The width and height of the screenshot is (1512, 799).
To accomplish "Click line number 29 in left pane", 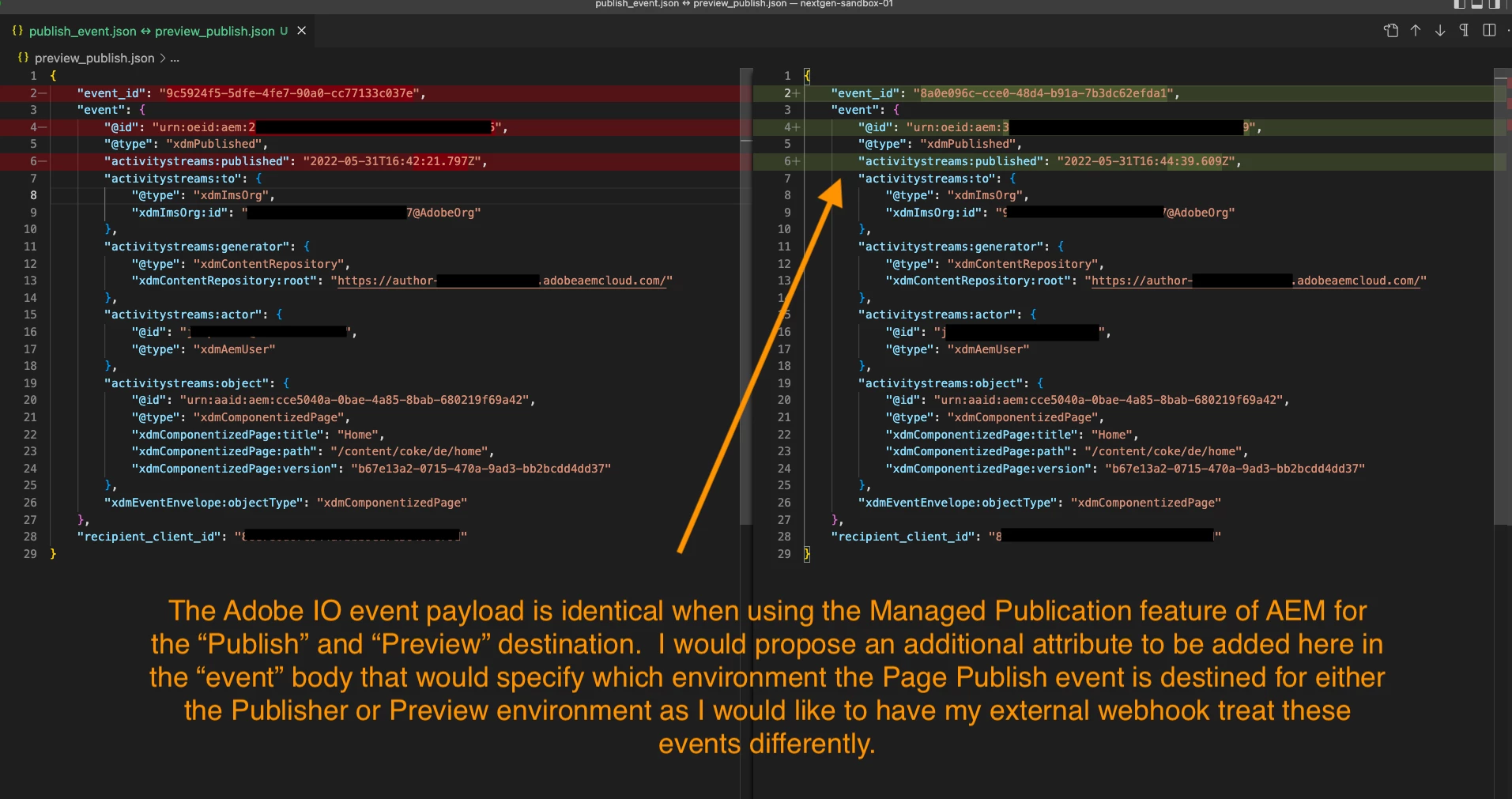I will click(x=30, y=554).
